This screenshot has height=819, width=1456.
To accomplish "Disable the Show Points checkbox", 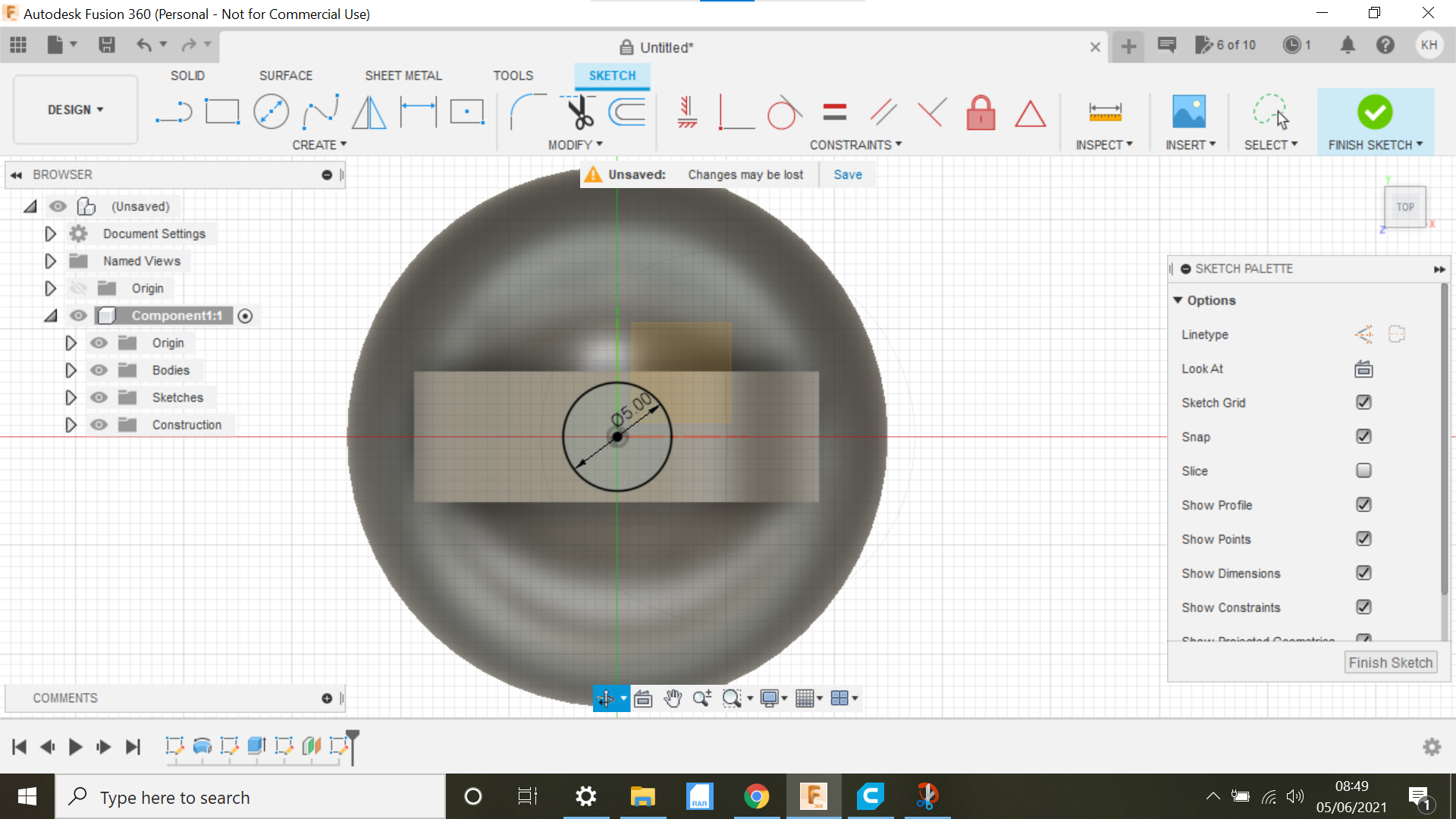I will [x=1363, y=538].
